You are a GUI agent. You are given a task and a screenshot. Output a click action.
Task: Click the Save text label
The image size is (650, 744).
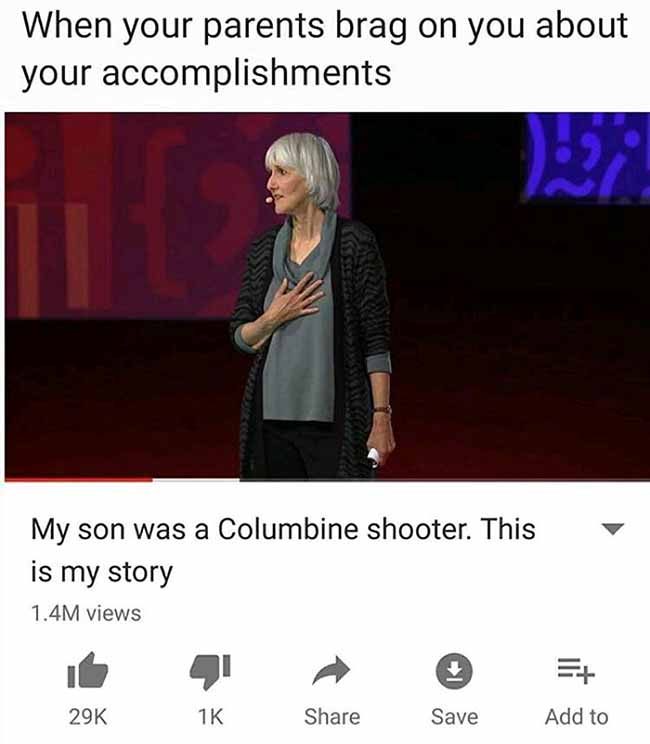(454, 716)
